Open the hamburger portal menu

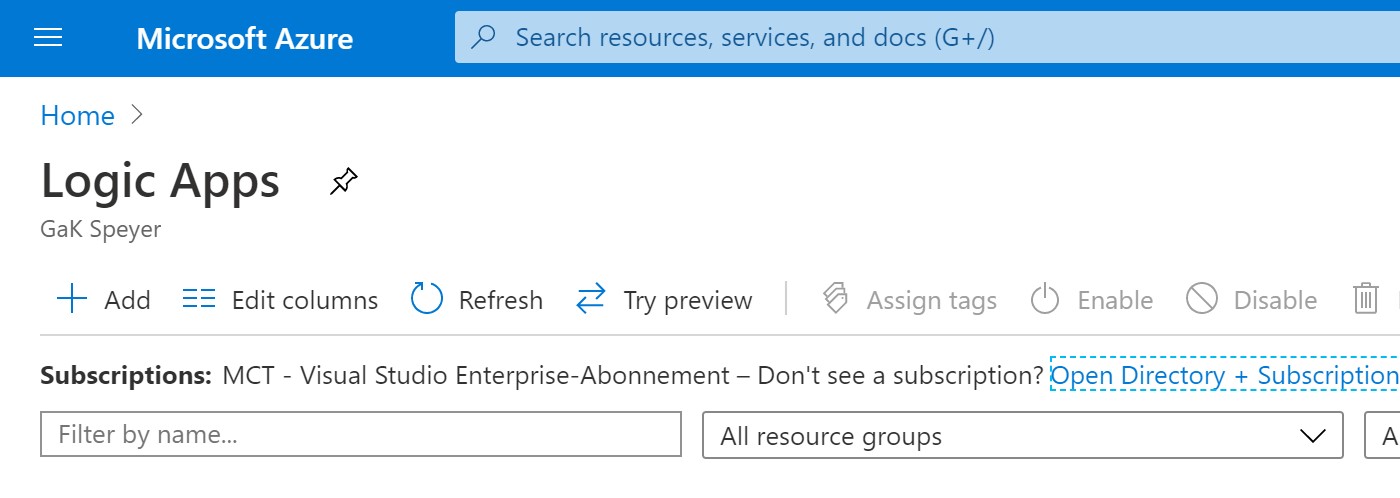tap(48, 38)
